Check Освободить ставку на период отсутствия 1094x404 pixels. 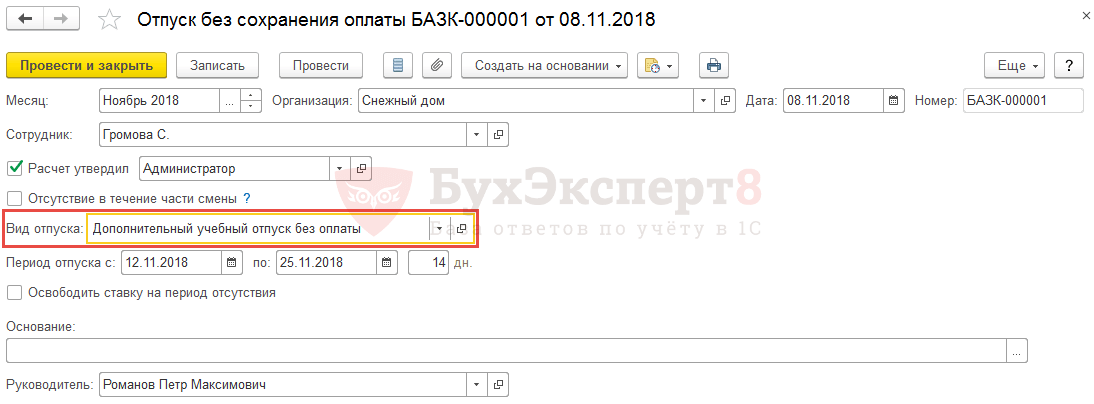[x=14, y=293]
